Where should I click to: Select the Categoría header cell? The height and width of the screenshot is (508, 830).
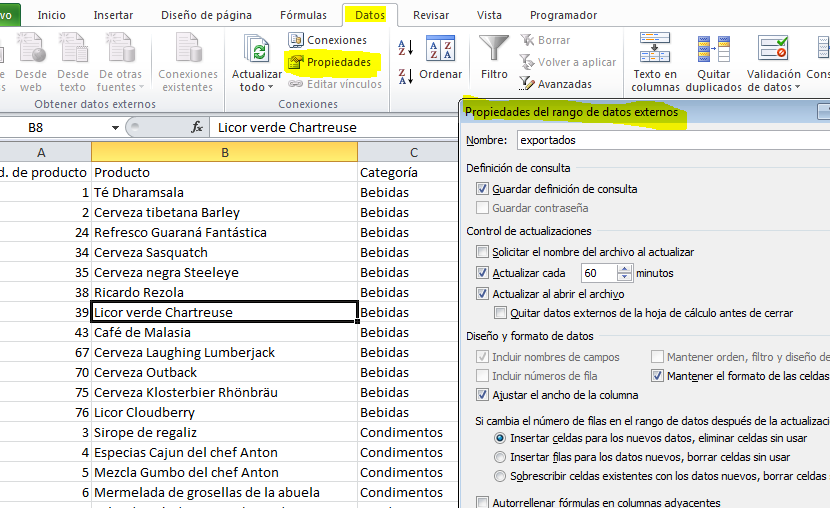408,173
